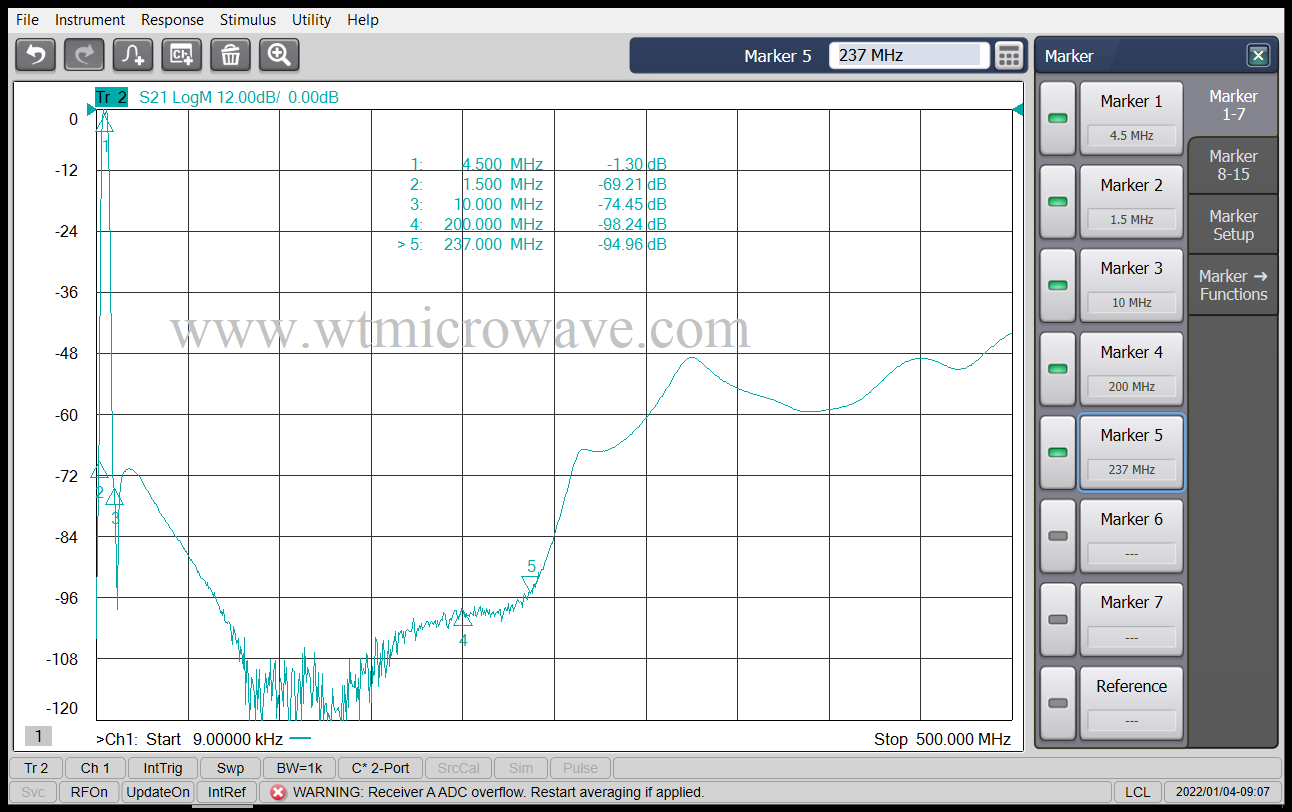Click the Marker 5 frequency input field
Screen dimensions: 1292x812
pos(906,55)
